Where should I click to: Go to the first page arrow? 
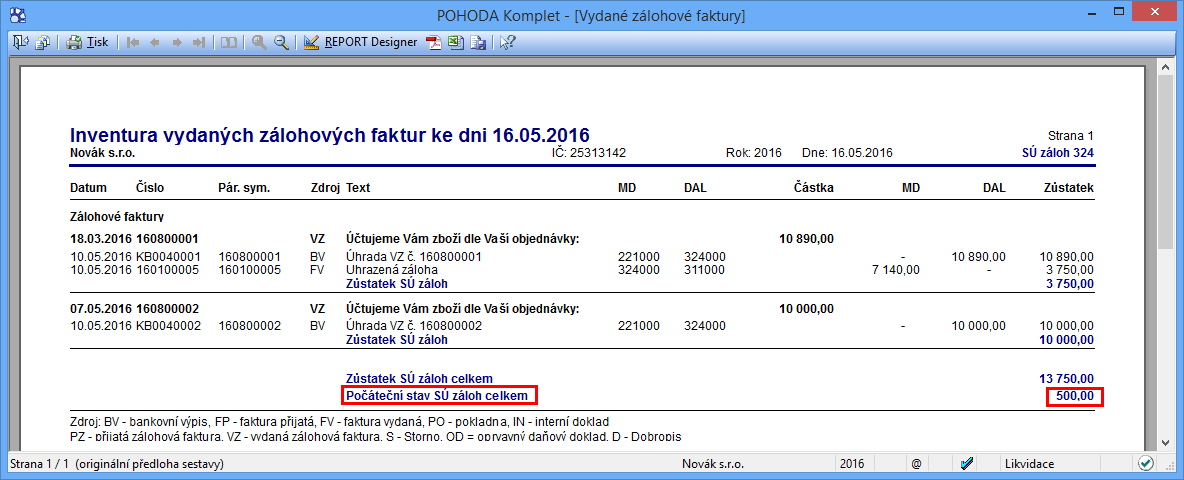click(x=134, y=42)
